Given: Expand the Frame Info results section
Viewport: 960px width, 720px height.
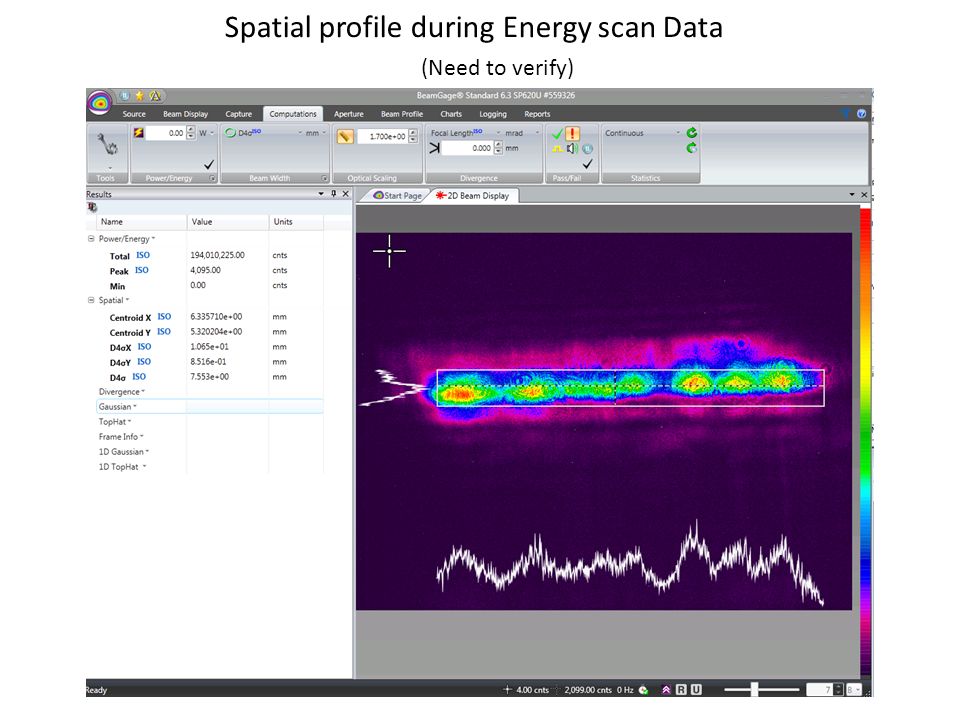Looking at the screenshot, I should [121, 437].
